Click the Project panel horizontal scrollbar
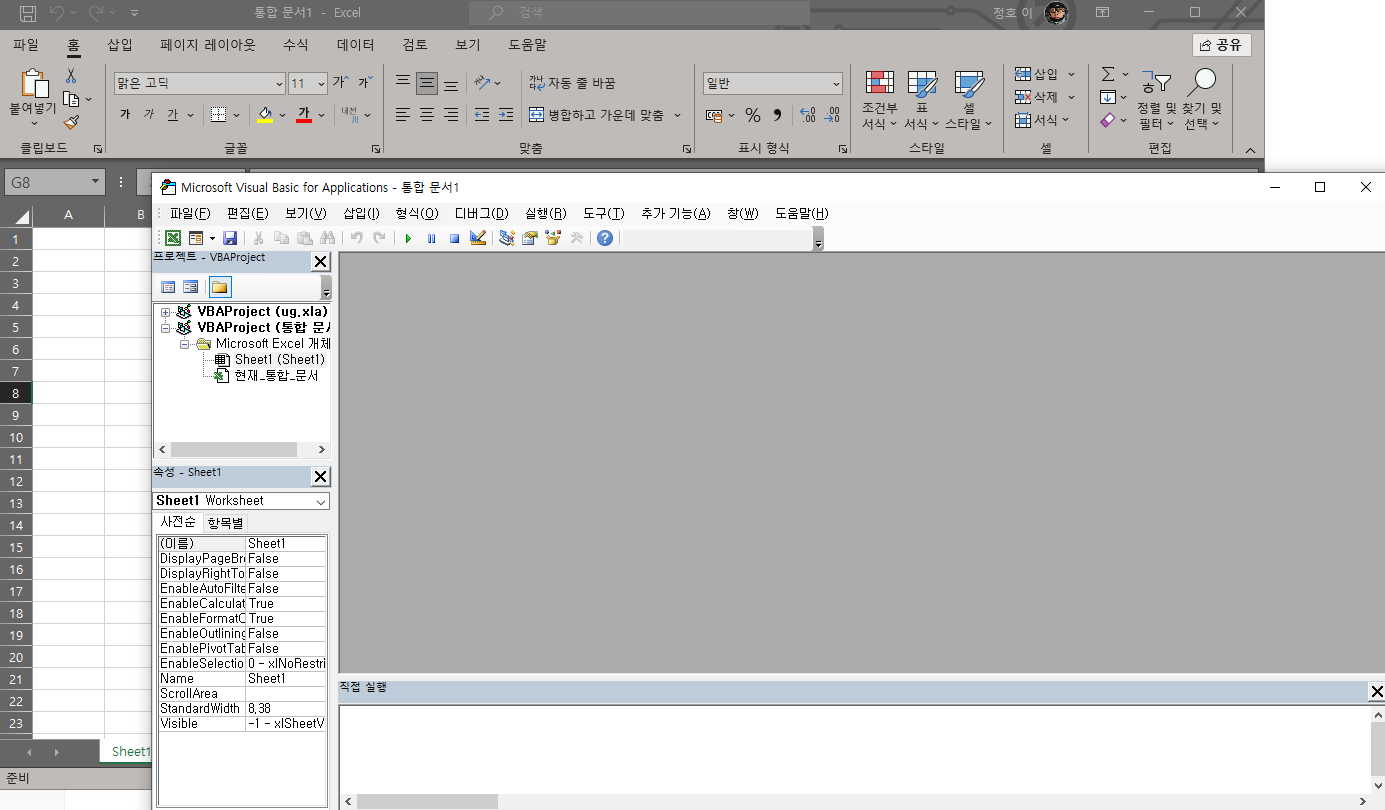 [x=242, y=449]
